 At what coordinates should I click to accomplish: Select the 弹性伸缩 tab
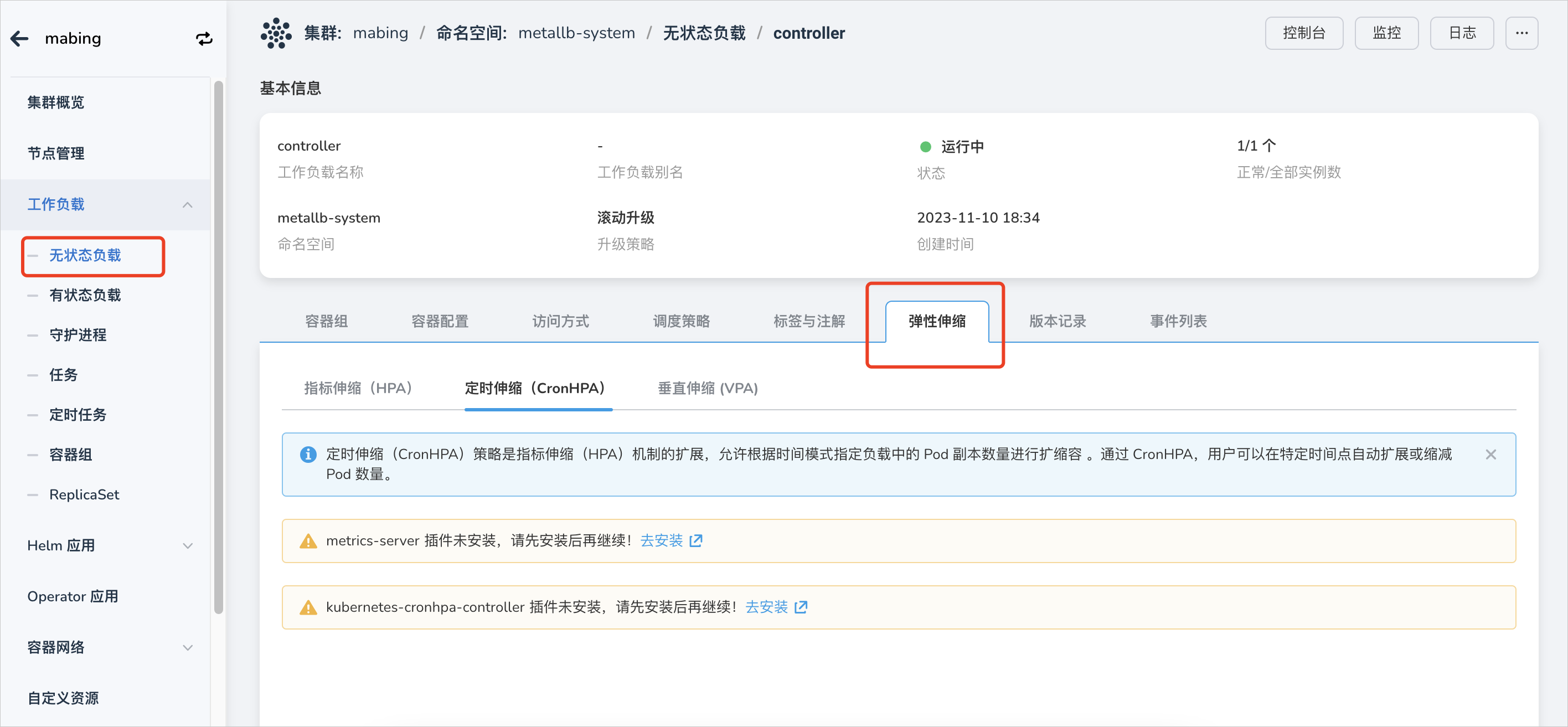[937, 321]
